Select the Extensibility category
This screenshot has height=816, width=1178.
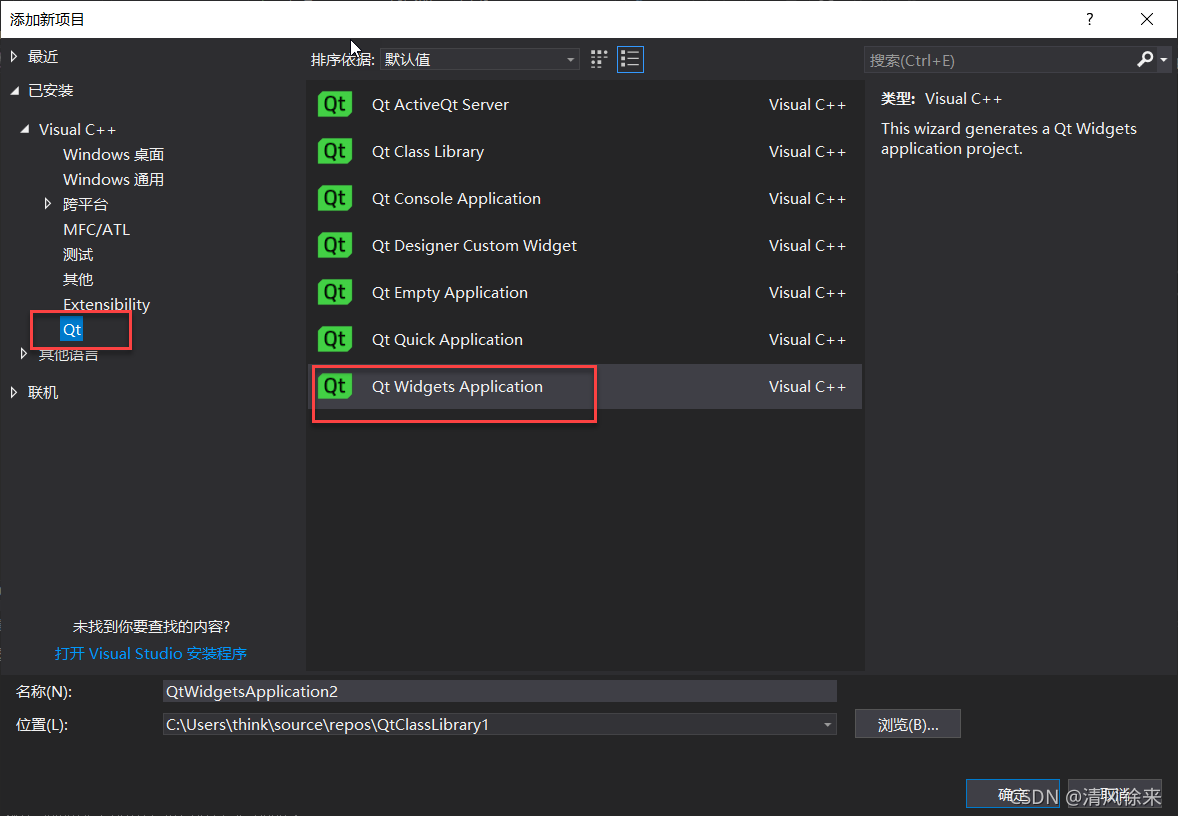pyautogui.click(x=107, y=304)
